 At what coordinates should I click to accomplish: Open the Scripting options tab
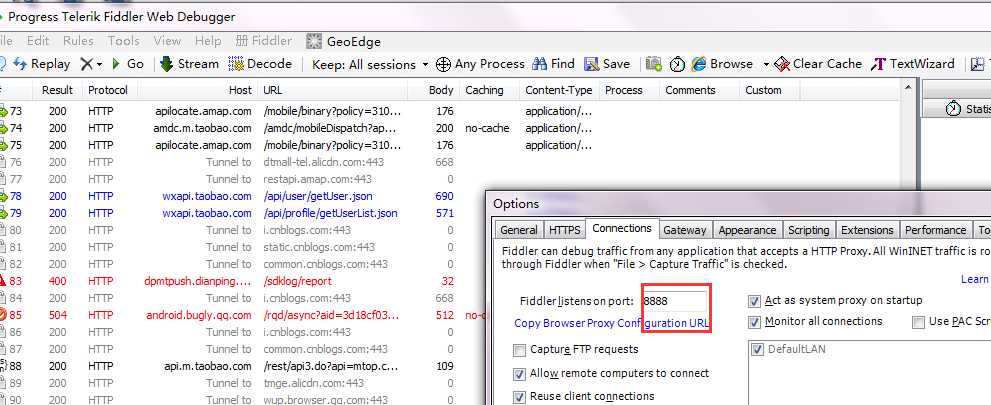[x=808, y=230]
